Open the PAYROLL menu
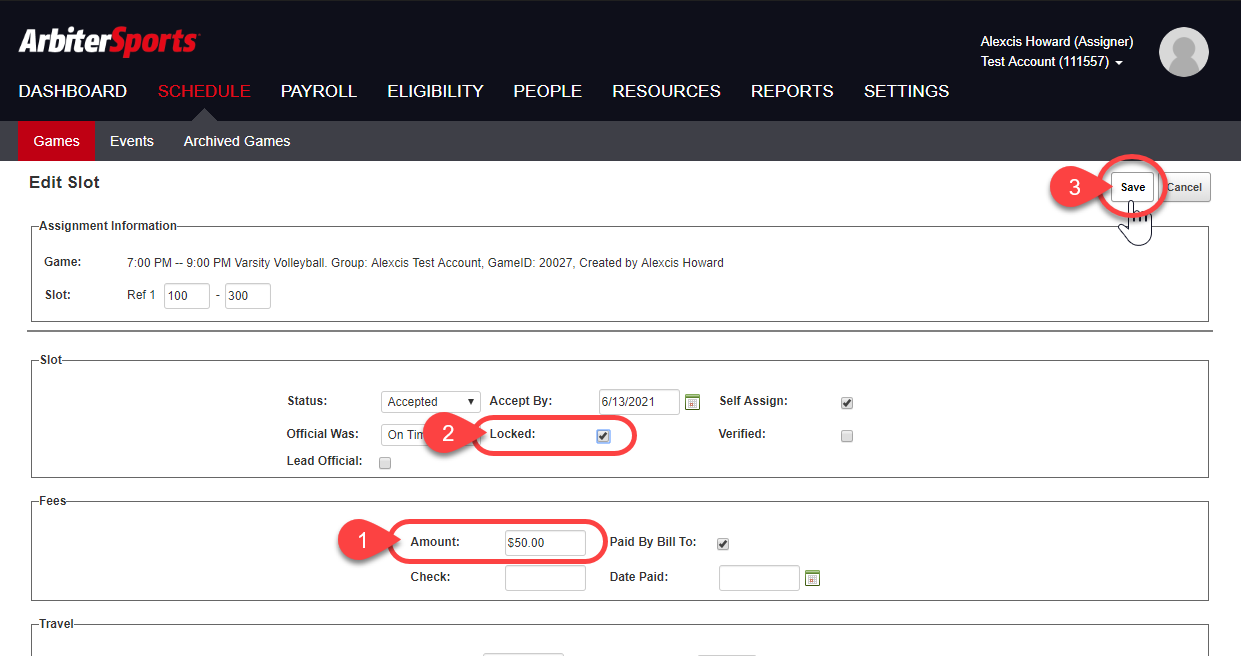 [x=318, y=91]
